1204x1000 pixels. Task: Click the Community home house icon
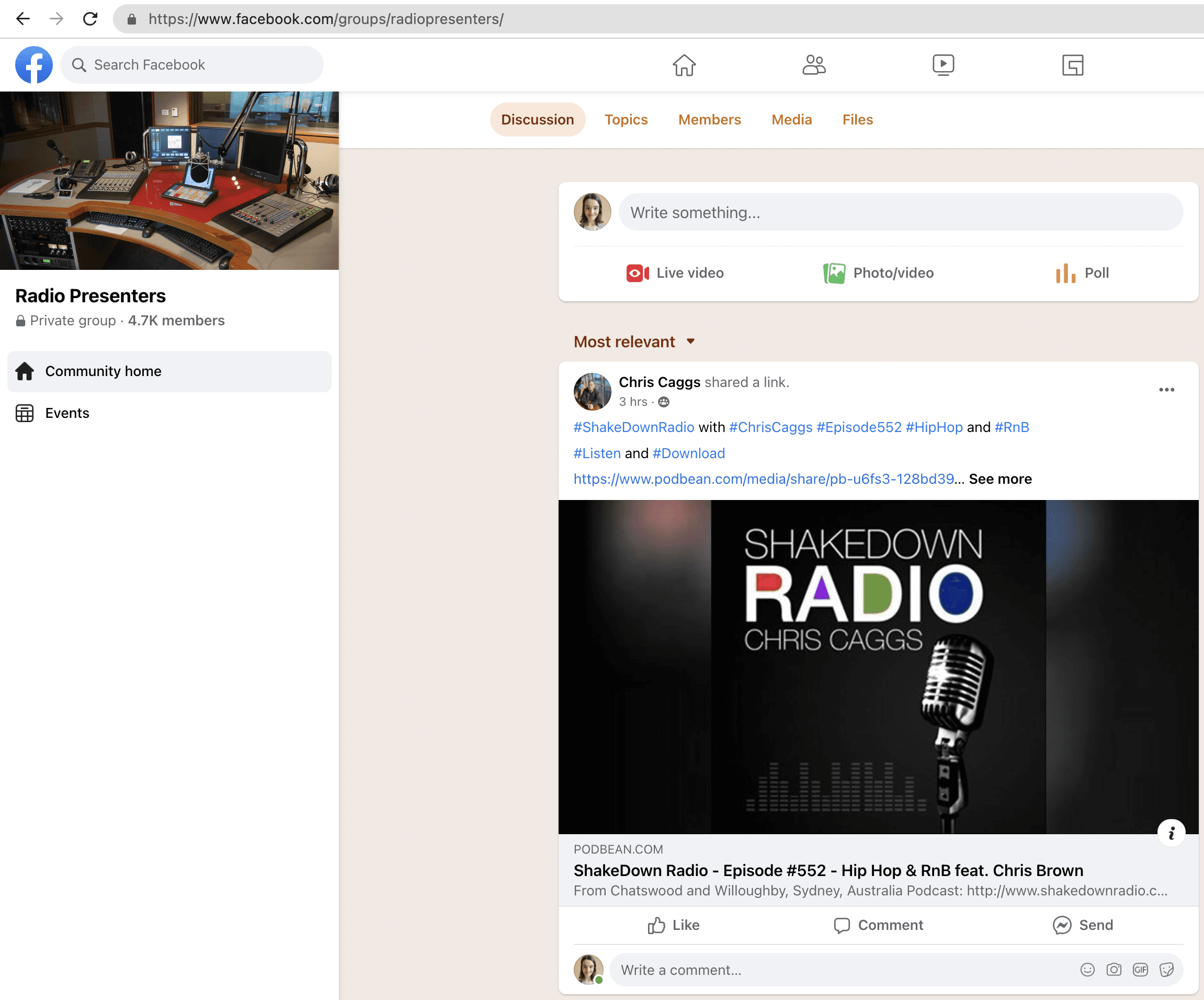point(25,371)
